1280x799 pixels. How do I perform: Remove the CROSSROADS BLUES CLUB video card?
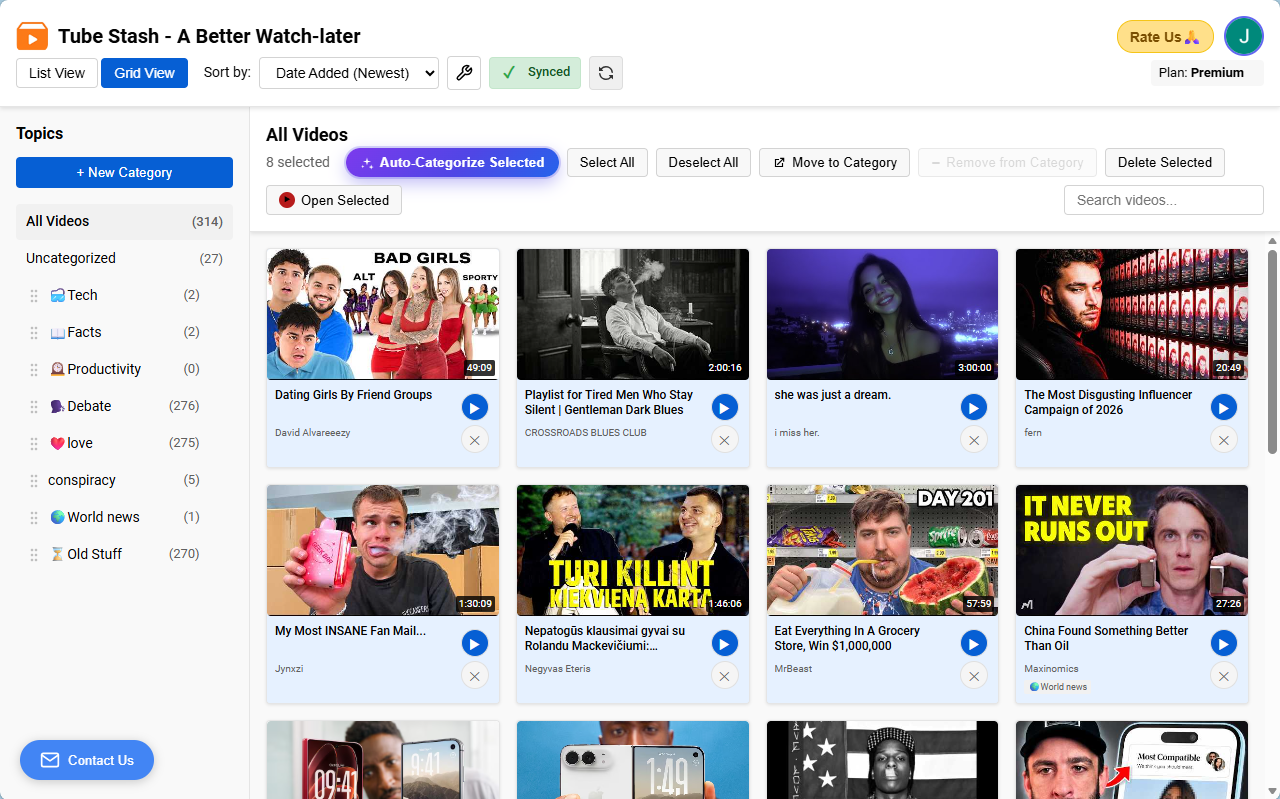pos(724,440)
